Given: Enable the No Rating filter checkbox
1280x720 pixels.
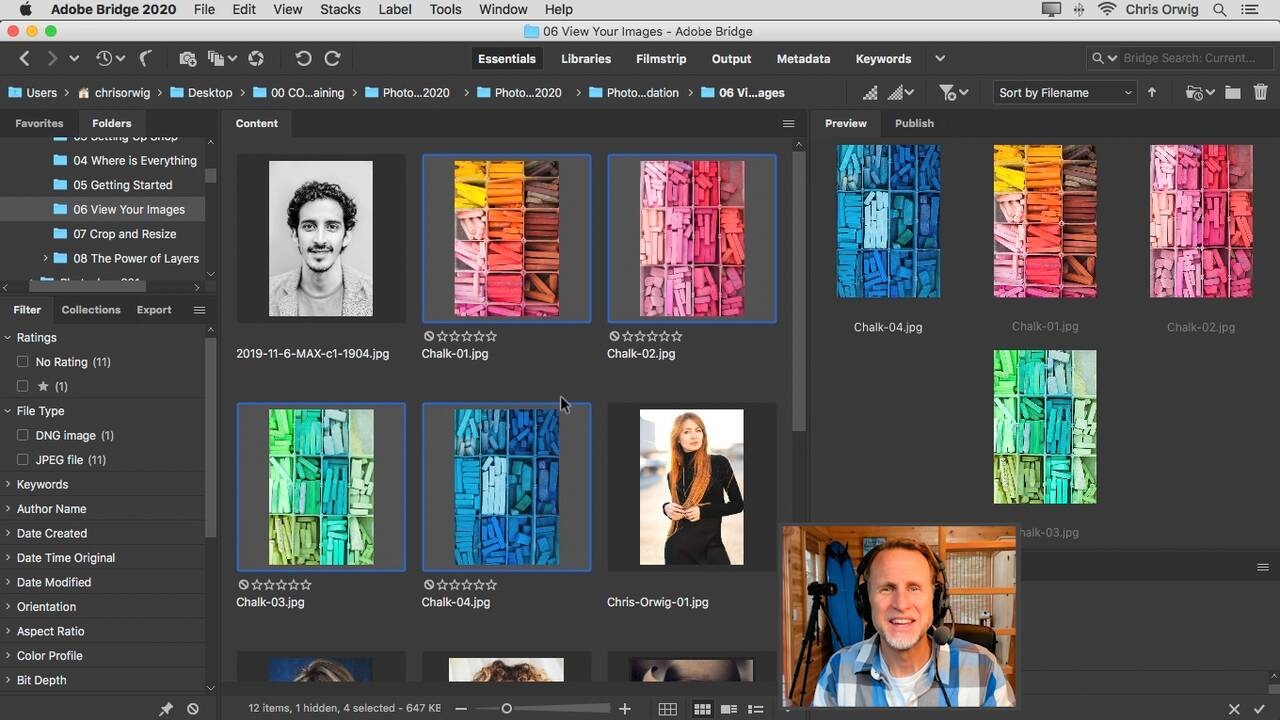Looking at the screenshot, I should (x=22, y=362).
